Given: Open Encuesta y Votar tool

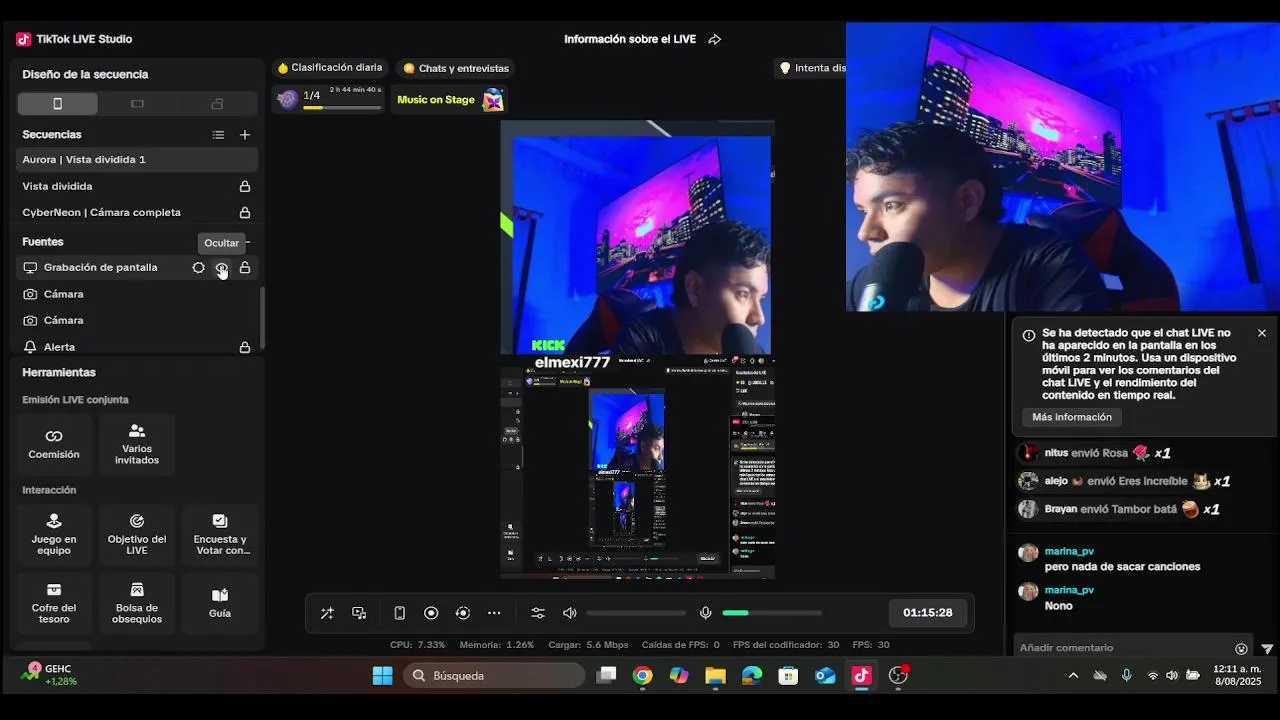Looking at the screenshot, I should click(x=220, y=535).
